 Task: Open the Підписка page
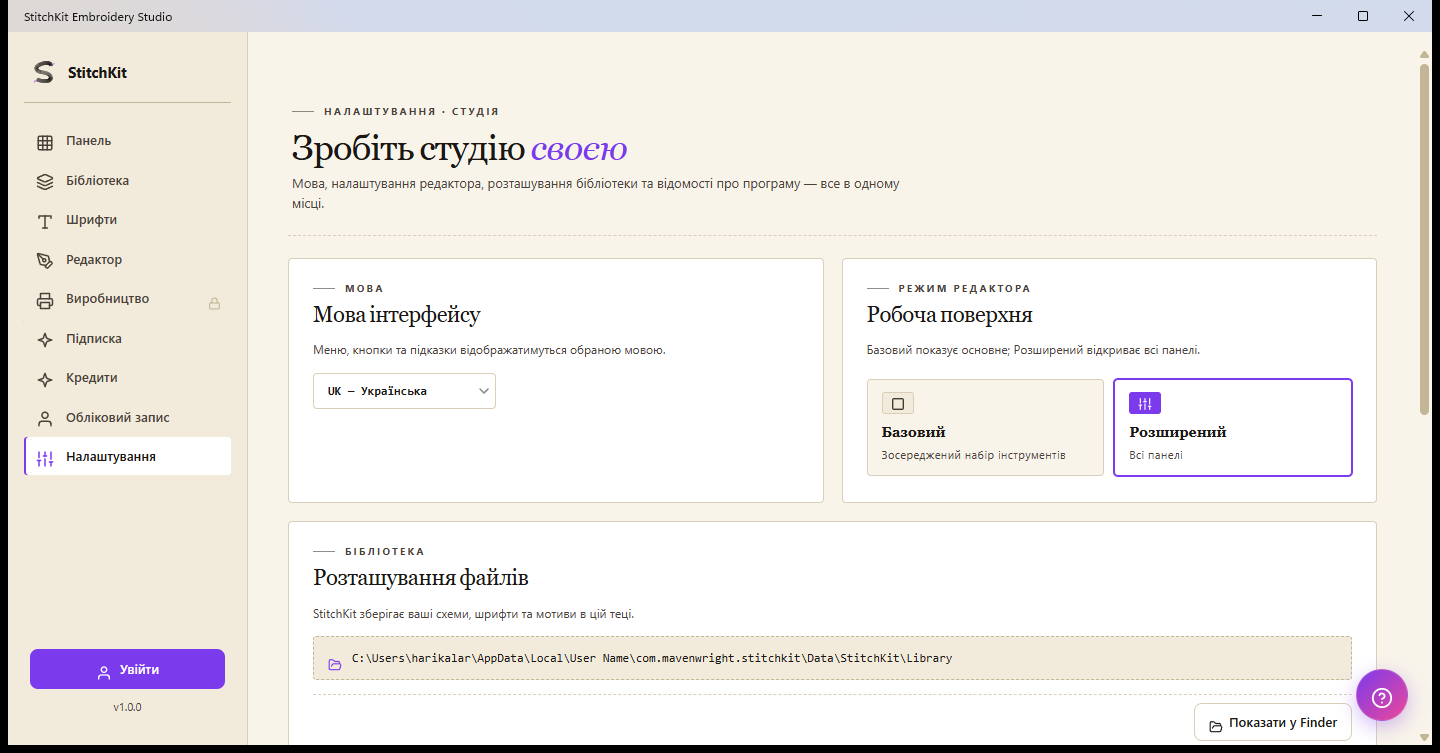tap(128, 339)
